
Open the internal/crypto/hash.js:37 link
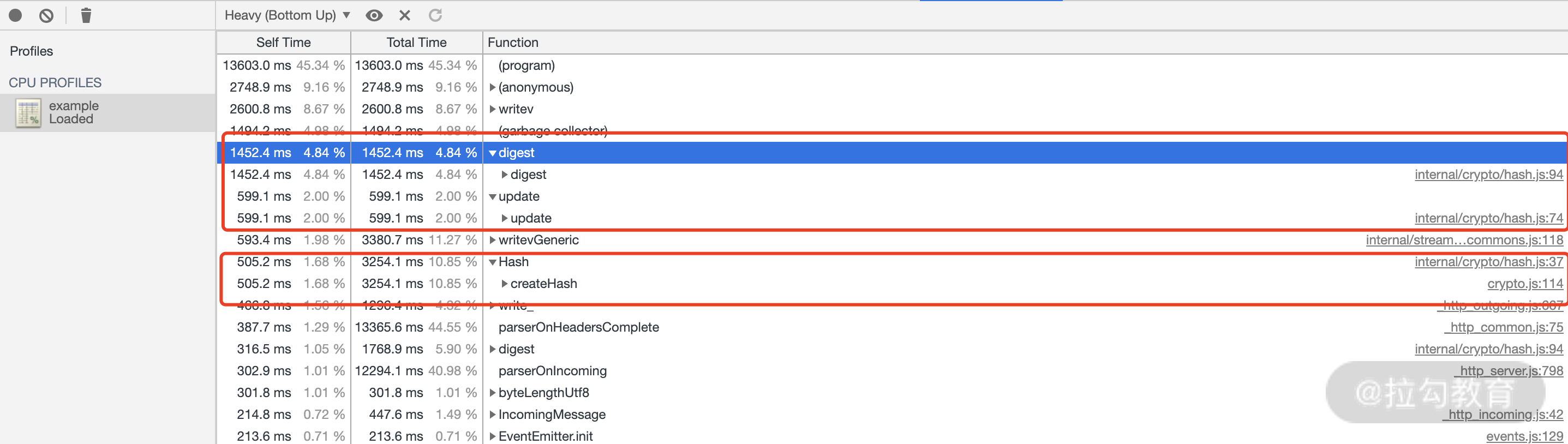[x=1488, y=262]
